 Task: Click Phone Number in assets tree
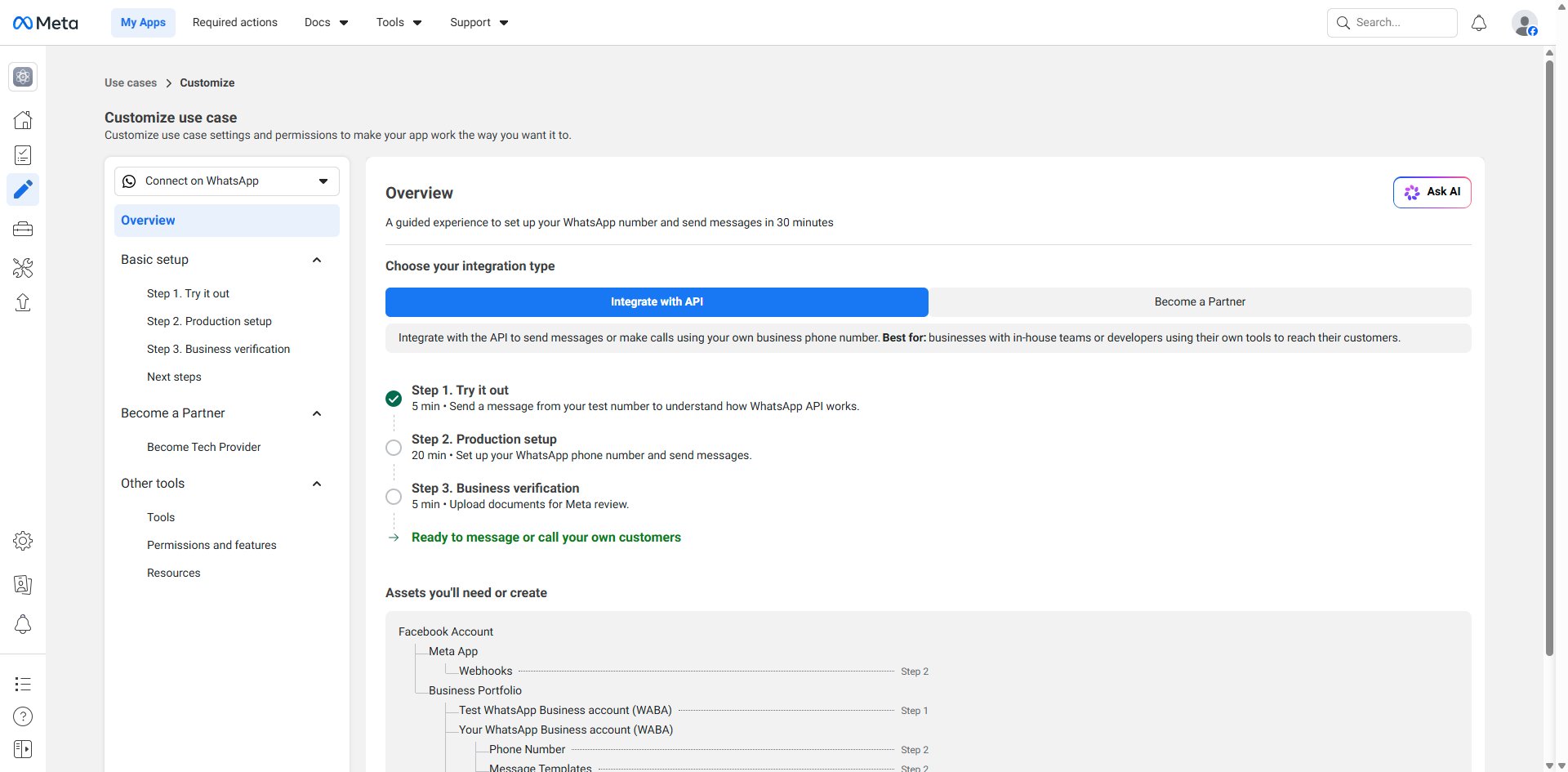coord(527,750)
